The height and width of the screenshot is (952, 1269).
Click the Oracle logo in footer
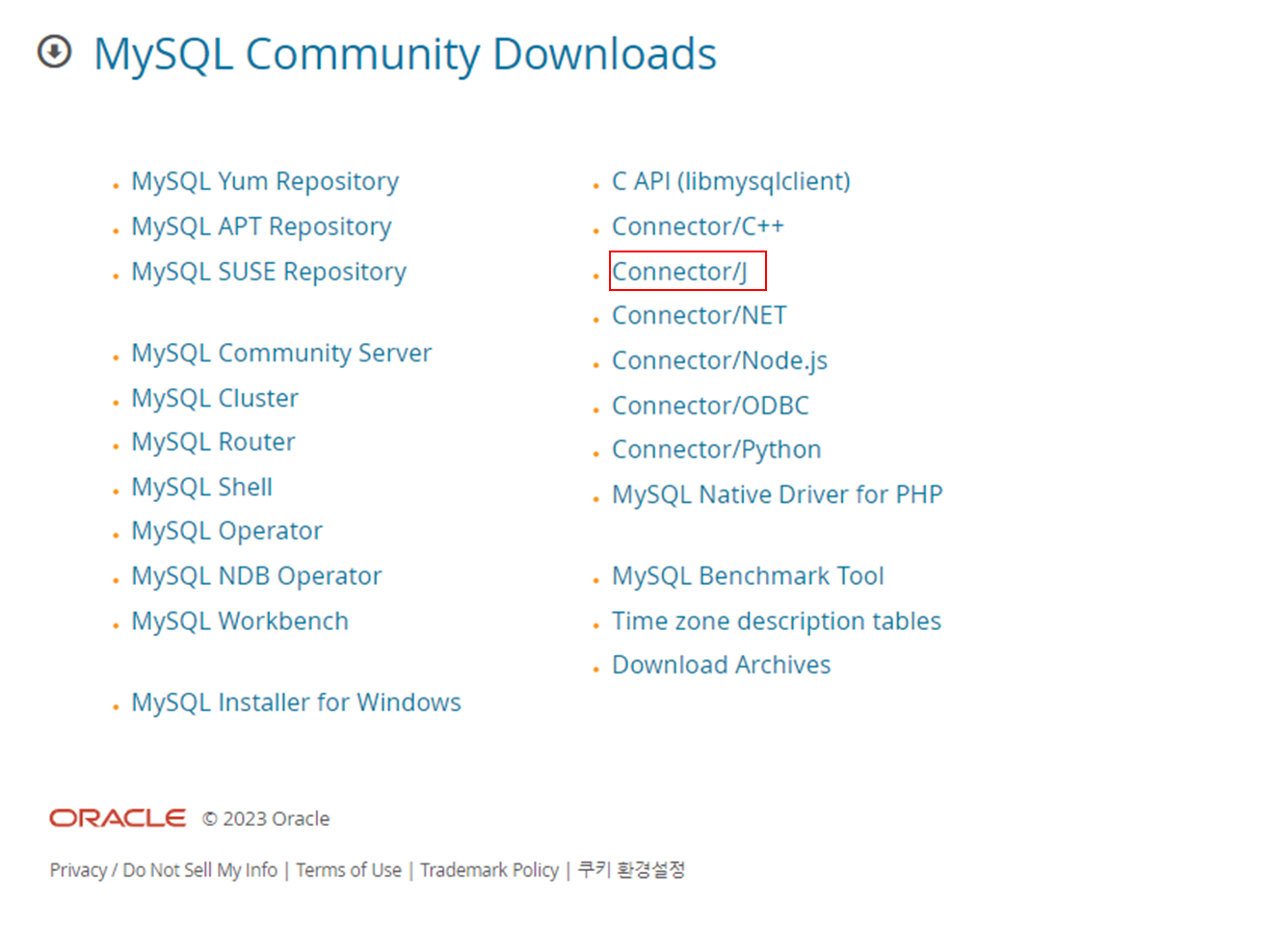coord(118,818)
